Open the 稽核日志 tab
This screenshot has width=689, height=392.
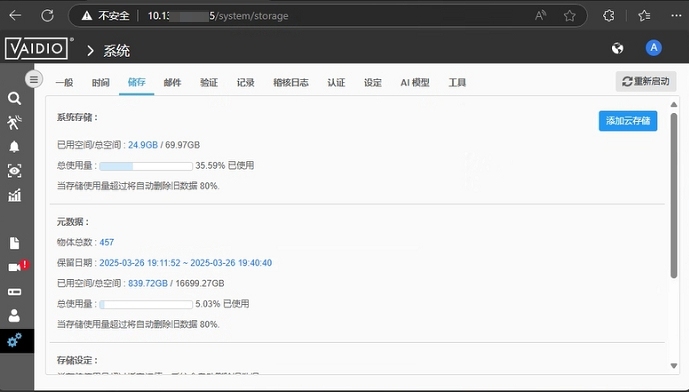[290, 82]
